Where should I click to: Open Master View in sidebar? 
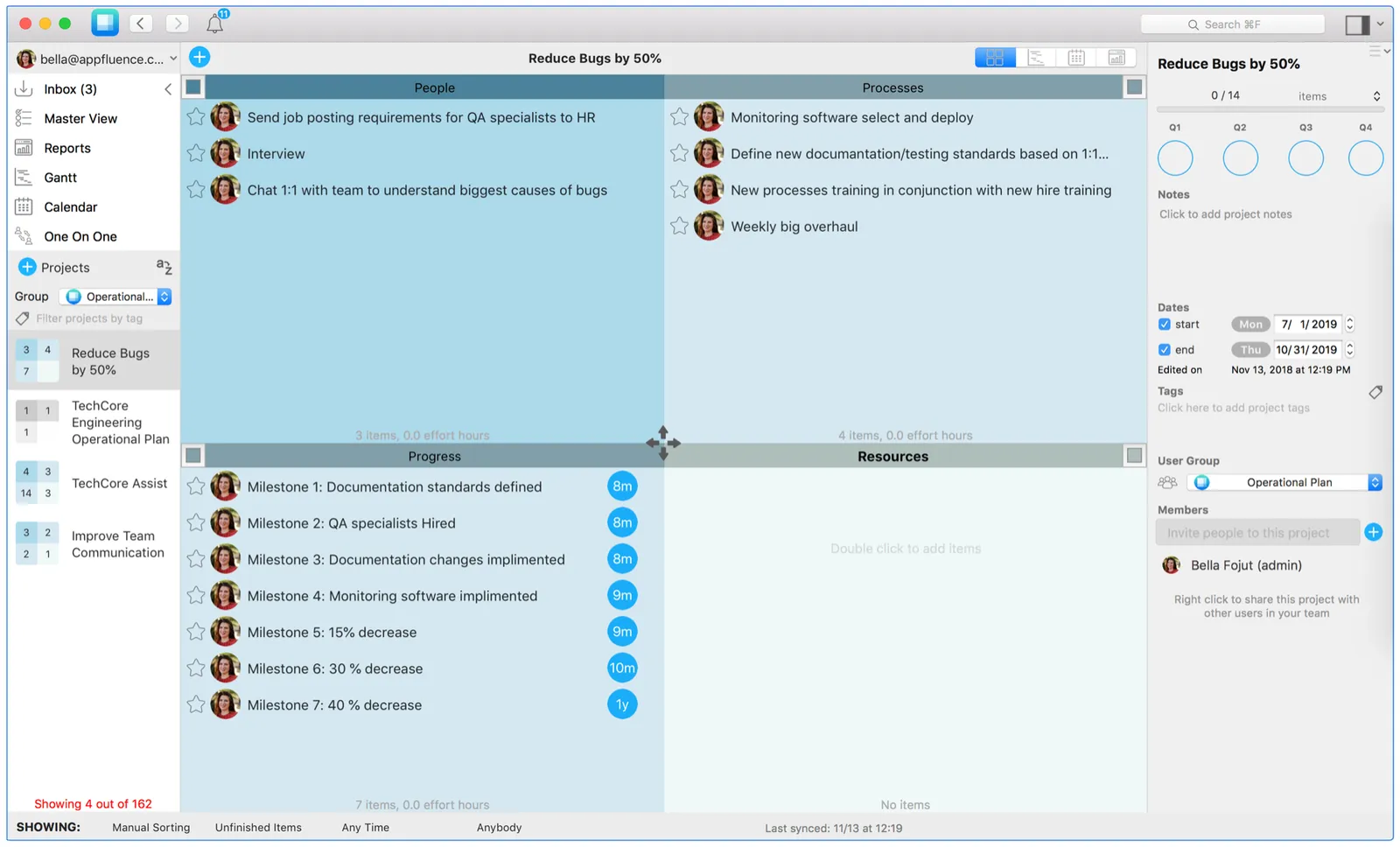click(x=80, y=118)
